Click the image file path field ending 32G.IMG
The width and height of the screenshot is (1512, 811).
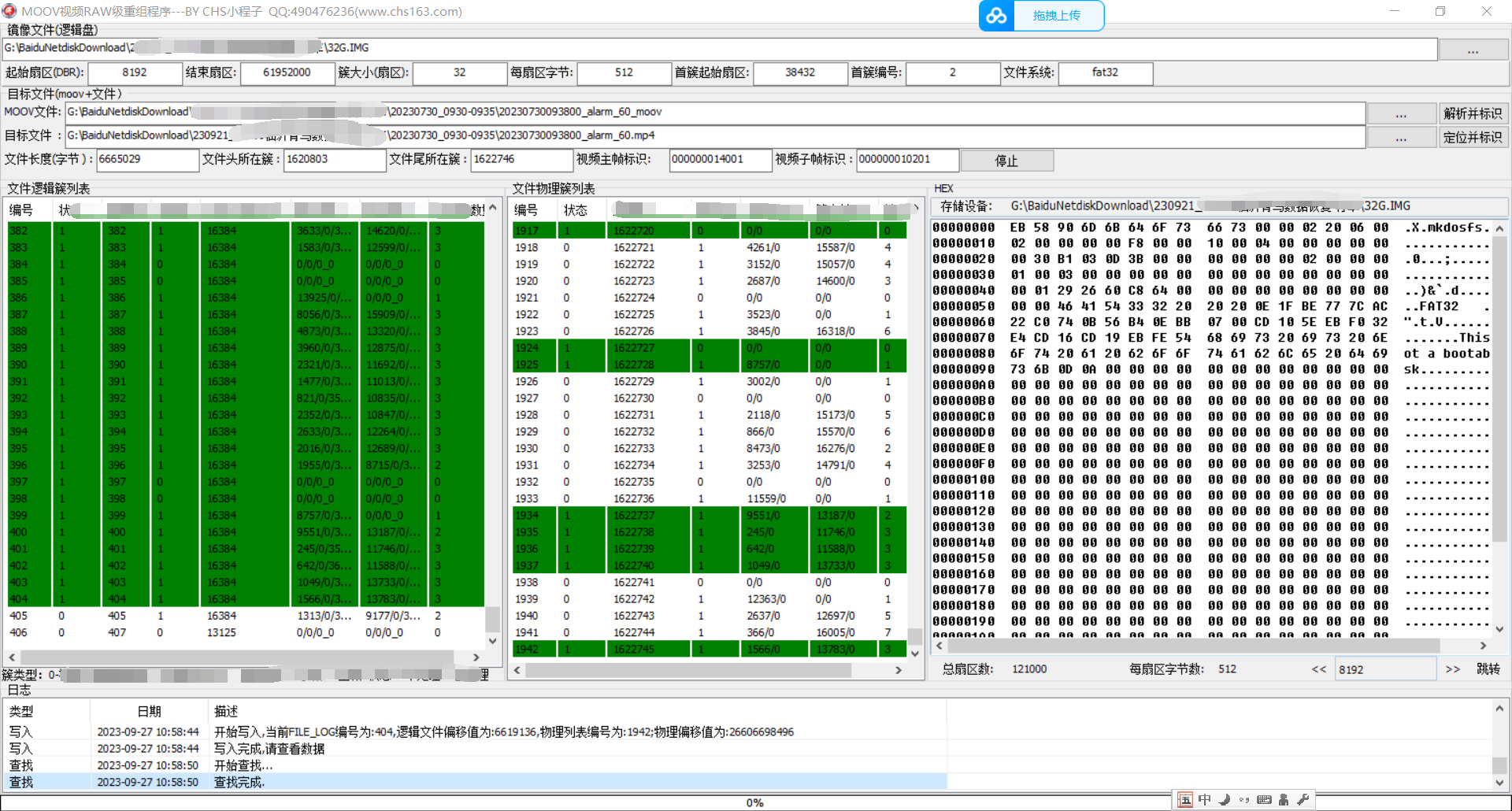click(x=720, y=49)
